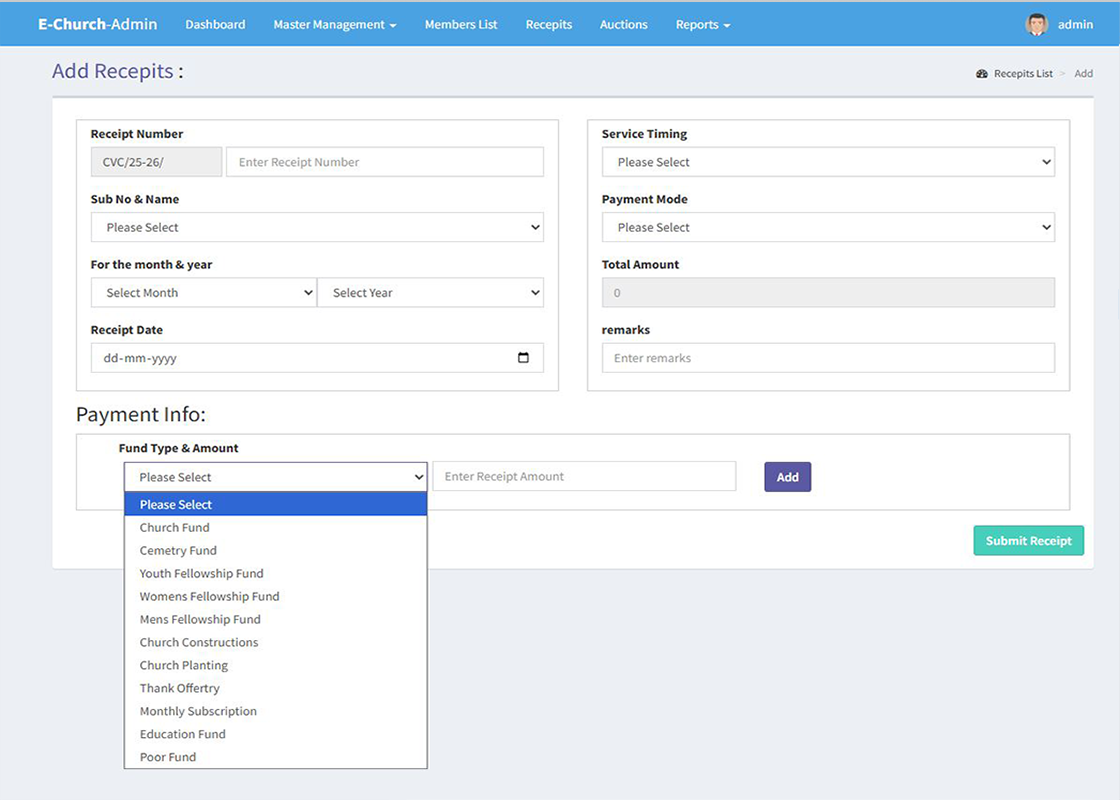Expand the Service Timing dropdown
The height and width of the screenshot is (800, 1120).
828,162
